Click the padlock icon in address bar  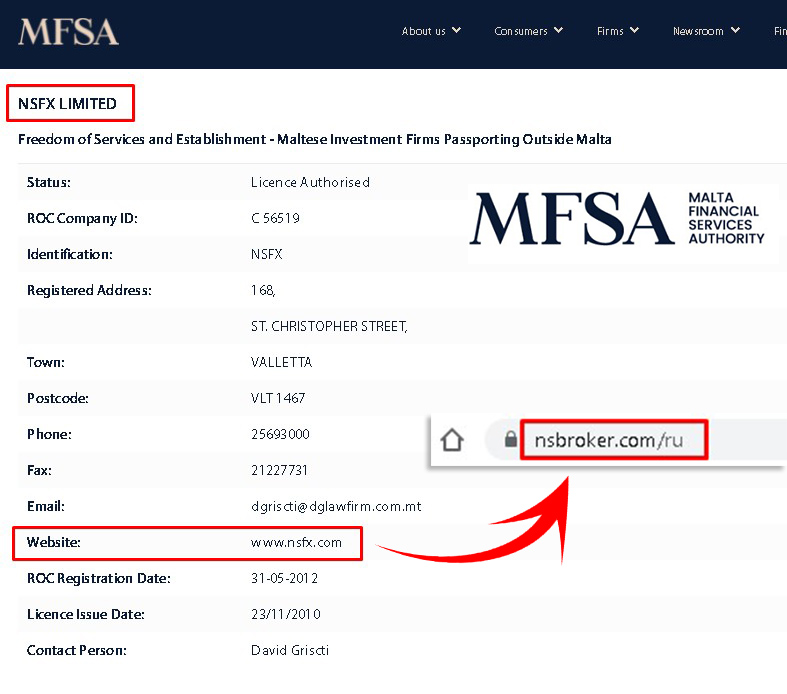[x=510, y=439]
